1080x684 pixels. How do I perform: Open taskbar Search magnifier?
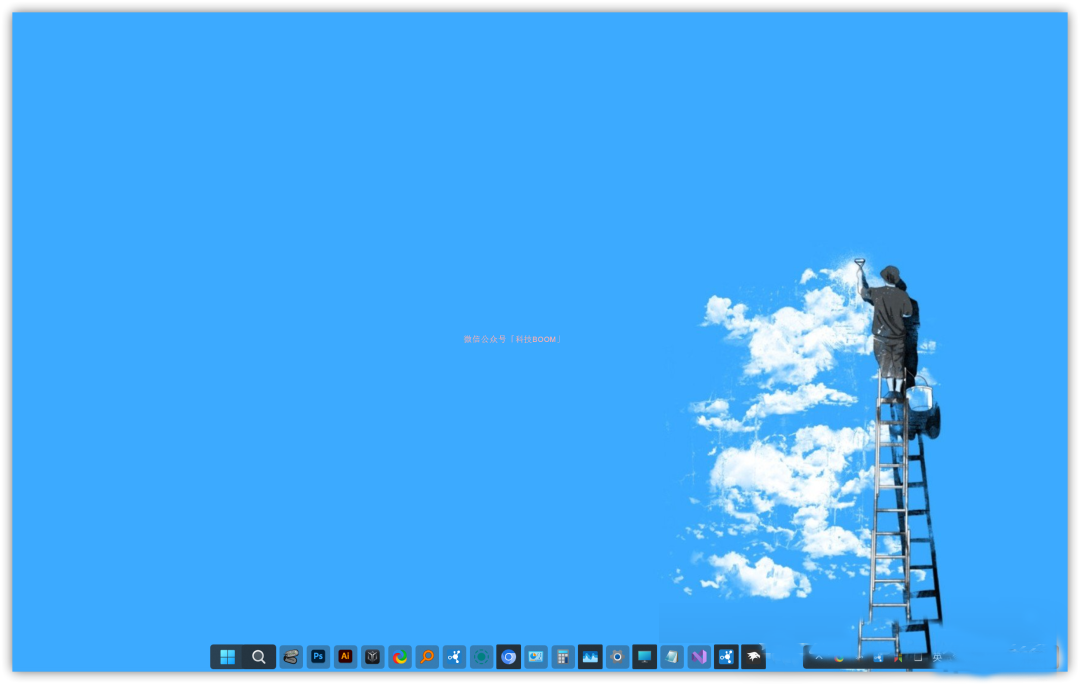click(x=258, y=657)
